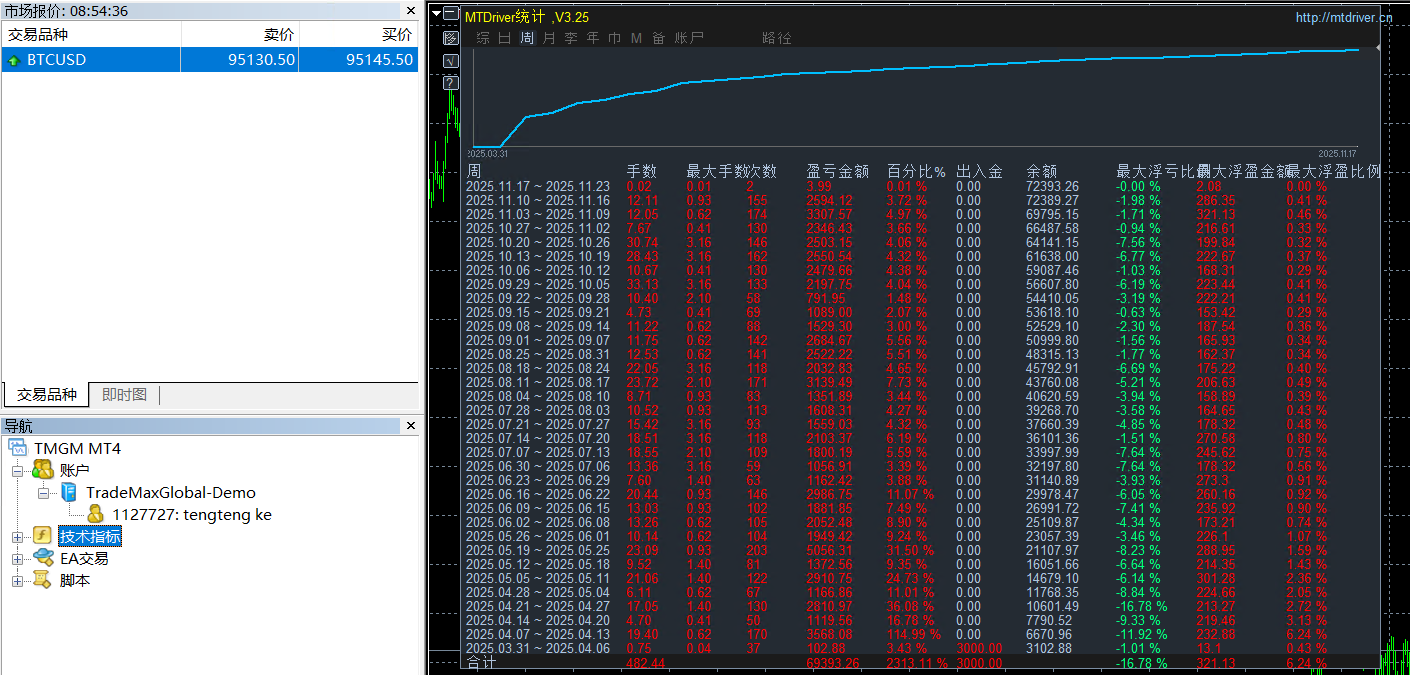Click the 2025.03.31 chart start date
1410x675 pixels.
pyautogui.click(x=488, y=153)
